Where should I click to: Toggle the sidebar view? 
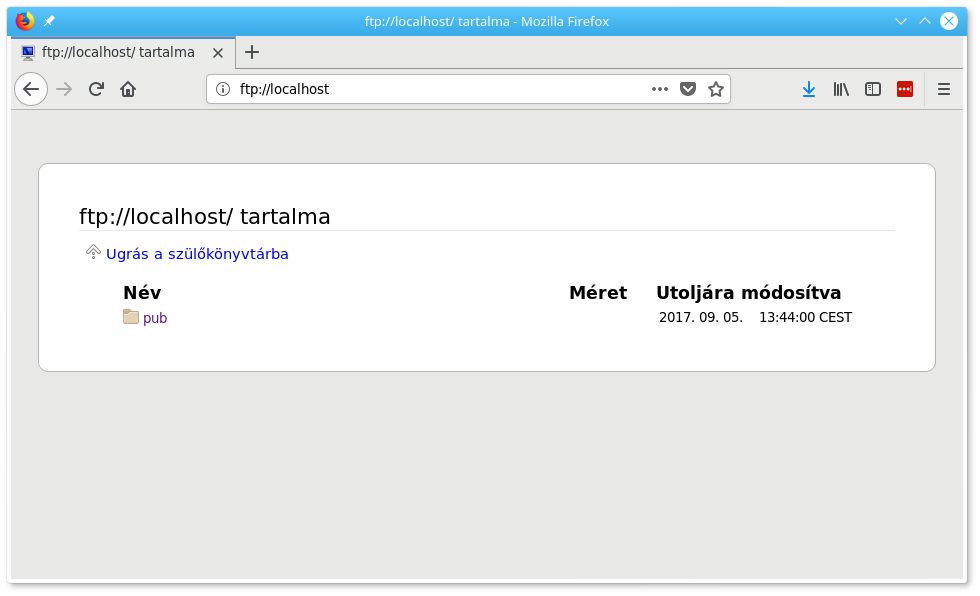[x=873, y=89]
